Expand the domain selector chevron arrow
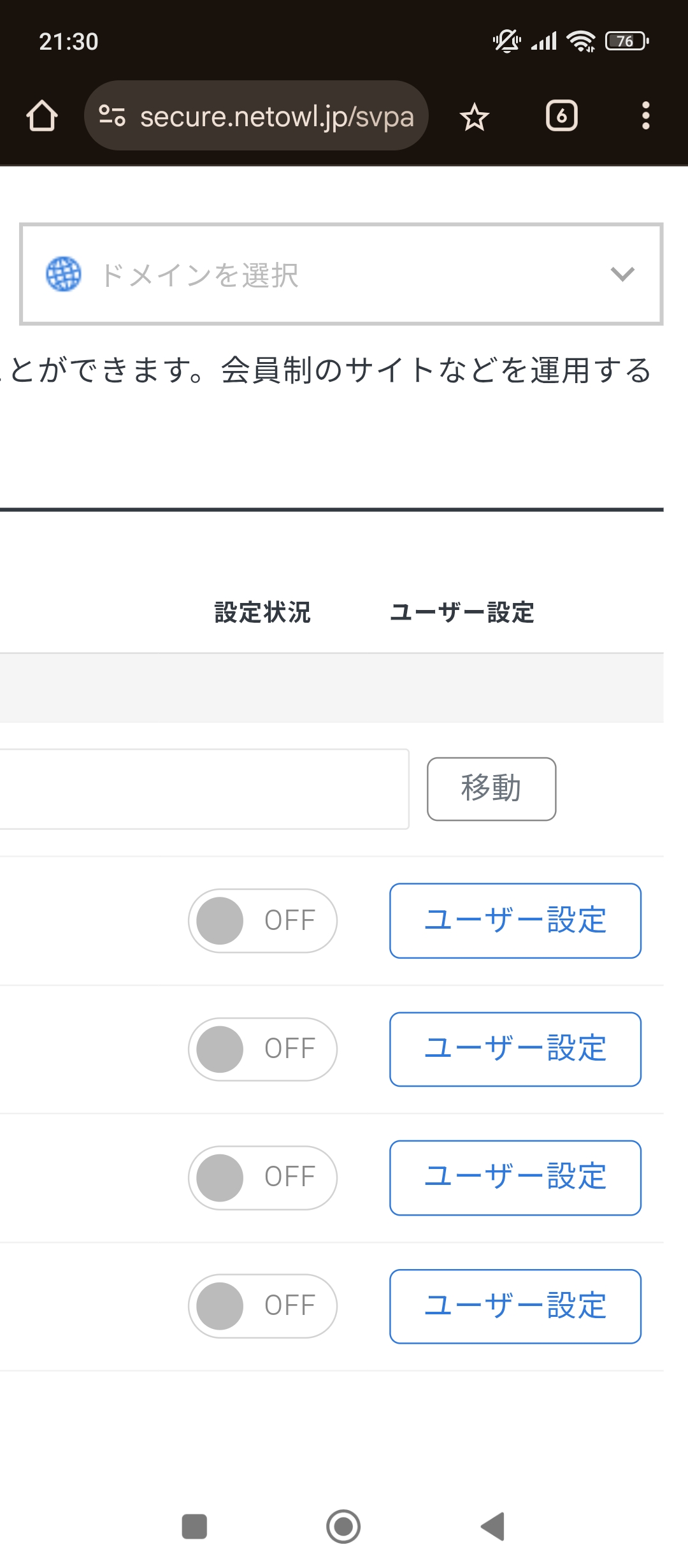Screen dimensions: 688x1568 pos(622,274)
